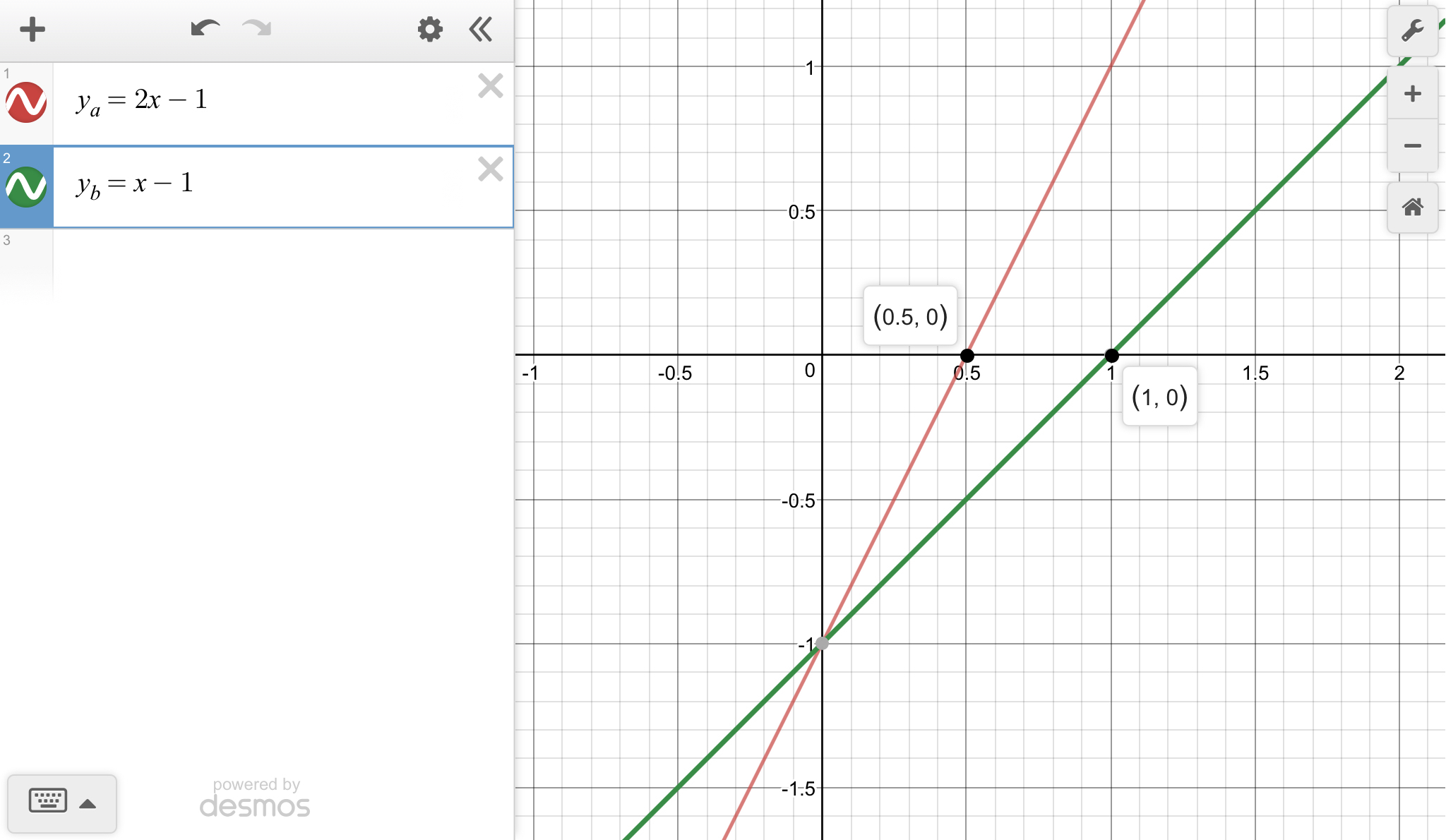Screen dimensions: 1446x840
Task: Delete the expression y_b = x − 1
Action: [x=490, y=169]
